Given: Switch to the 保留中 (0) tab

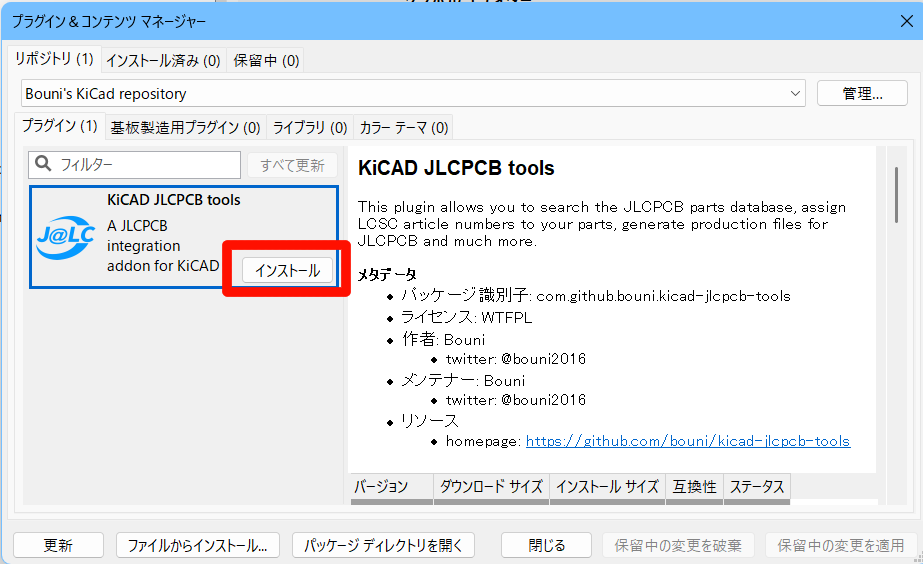Looking at the screenshot, I should pyautogui.click(x=266, y=61).
